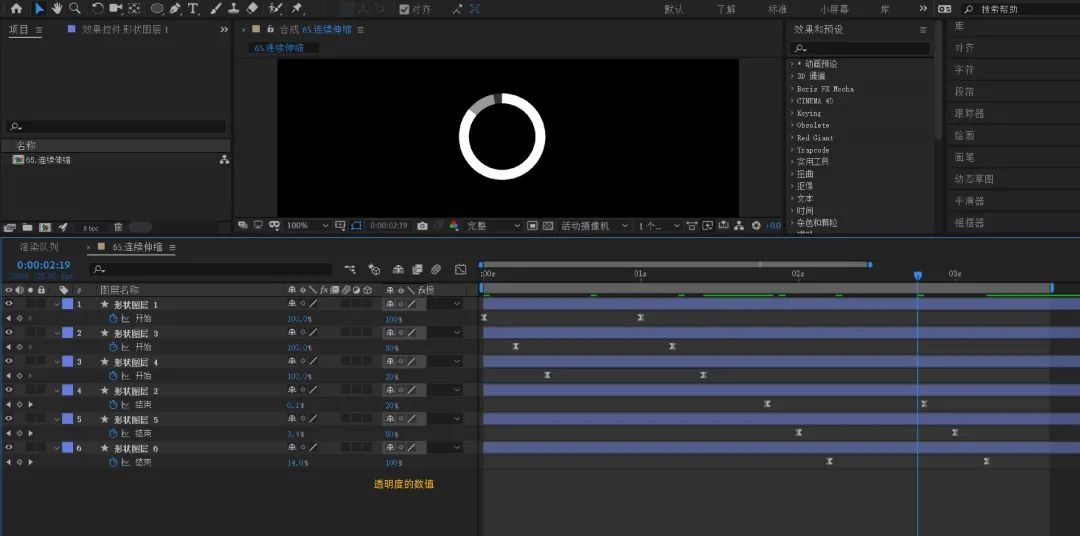This screenshot has width=1080, height=536.
Task: Toggle the 对齐 snapping checkbox
Action: click(404, 9)
